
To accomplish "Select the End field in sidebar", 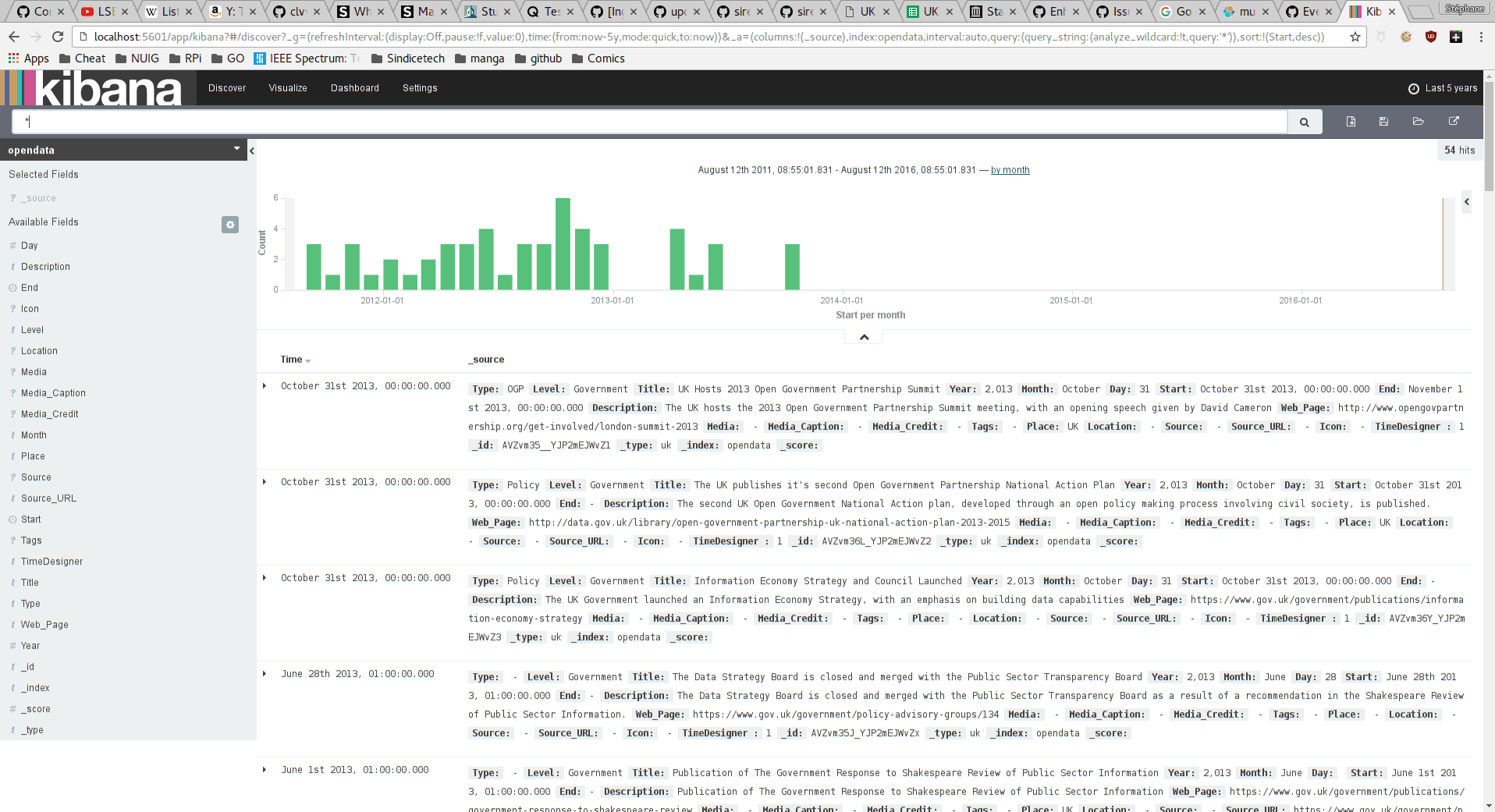I will [30, 288].
